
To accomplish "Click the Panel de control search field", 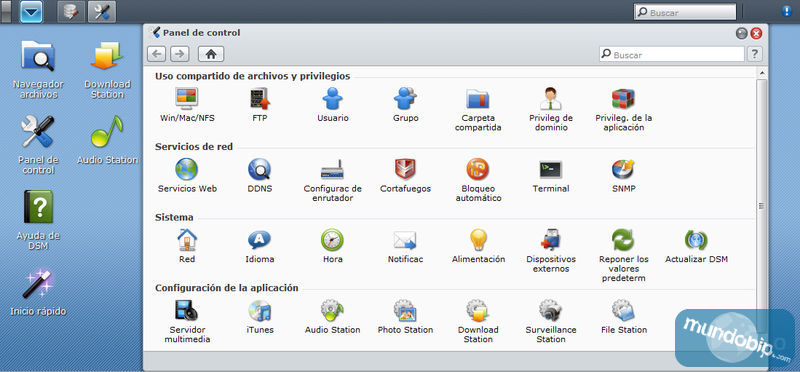I will (x=671, y=54).
